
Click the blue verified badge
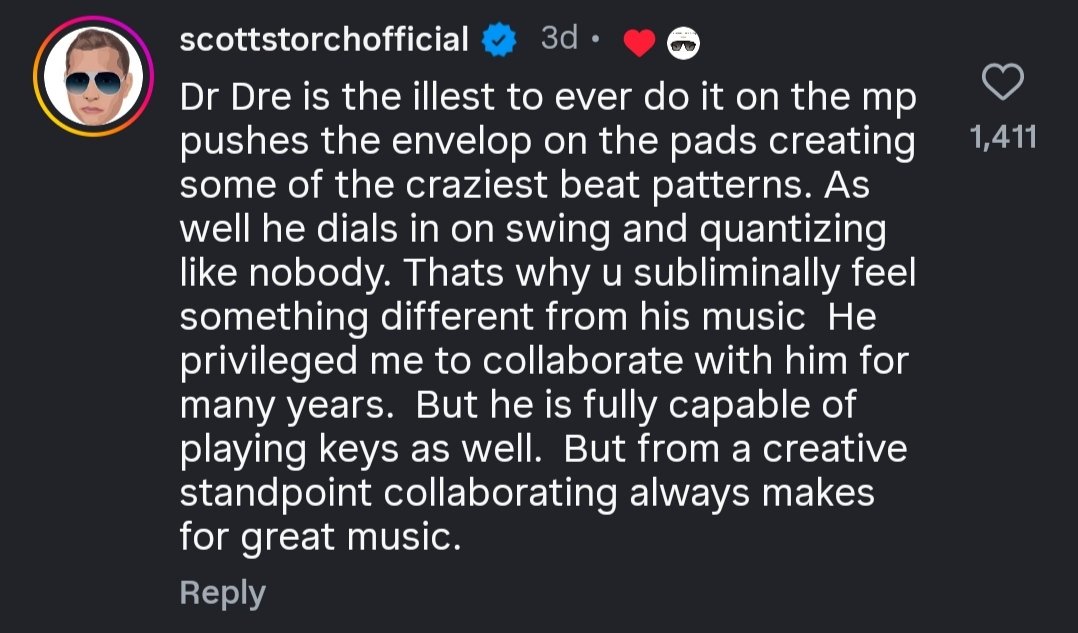(x=498, y=40)
